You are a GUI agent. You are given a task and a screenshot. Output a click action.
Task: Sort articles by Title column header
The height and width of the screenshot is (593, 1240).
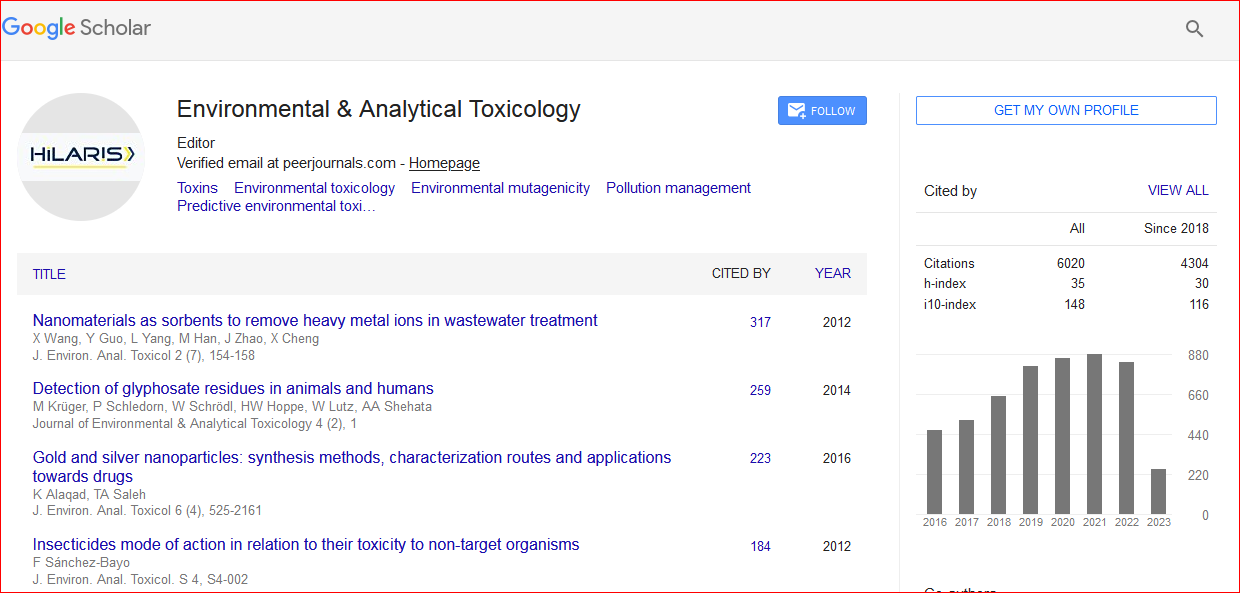coord(49,274)
